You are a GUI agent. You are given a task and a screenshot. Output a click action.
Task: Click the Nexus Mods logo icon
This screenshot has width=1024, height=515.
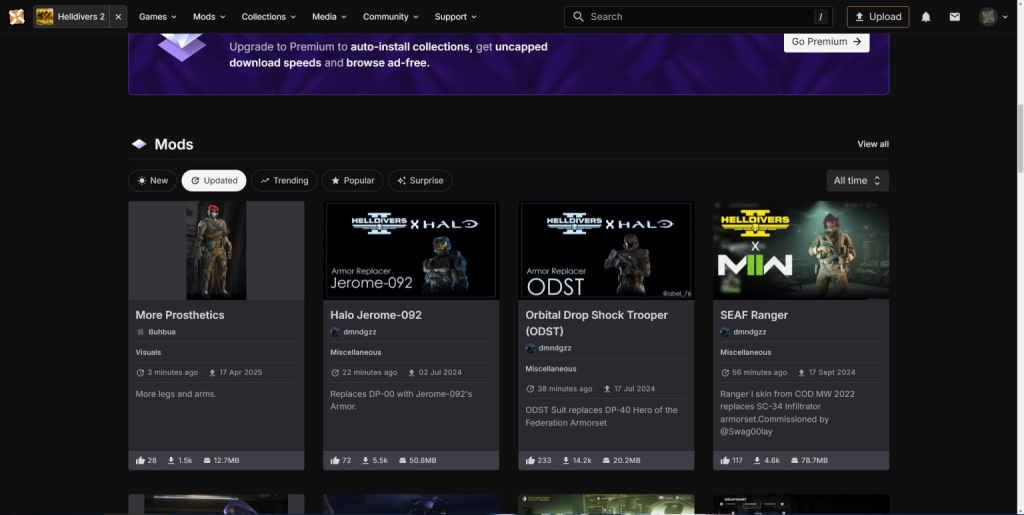pos(17,16)
